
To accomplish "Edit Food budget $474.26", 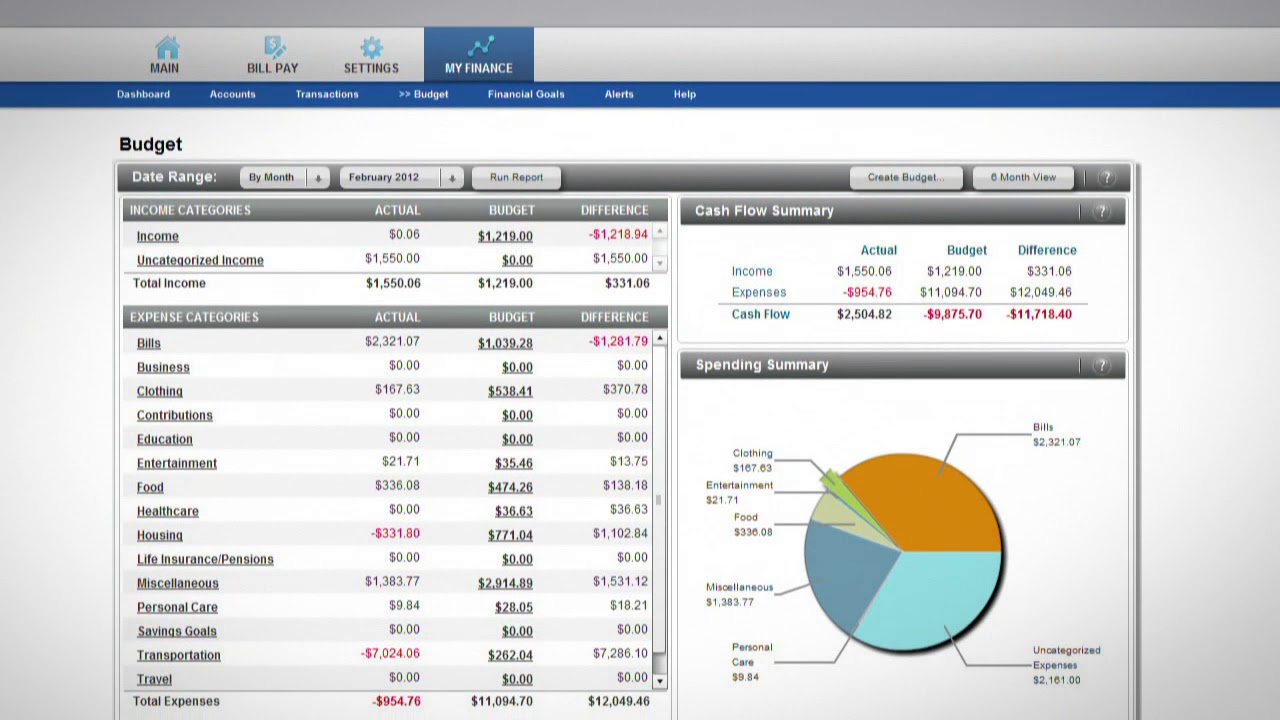I will (510, 487).
